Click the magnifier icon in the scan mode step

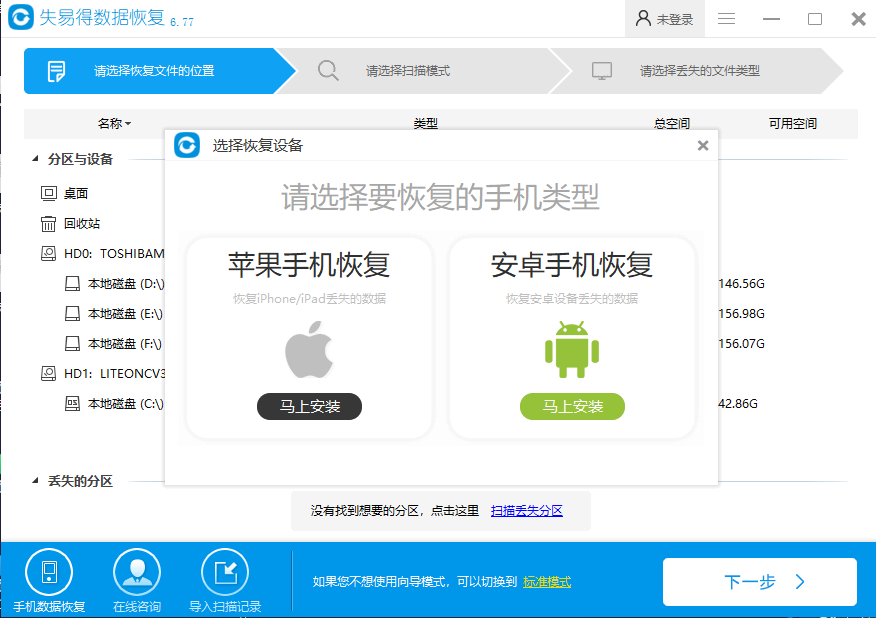pos(328,71)
